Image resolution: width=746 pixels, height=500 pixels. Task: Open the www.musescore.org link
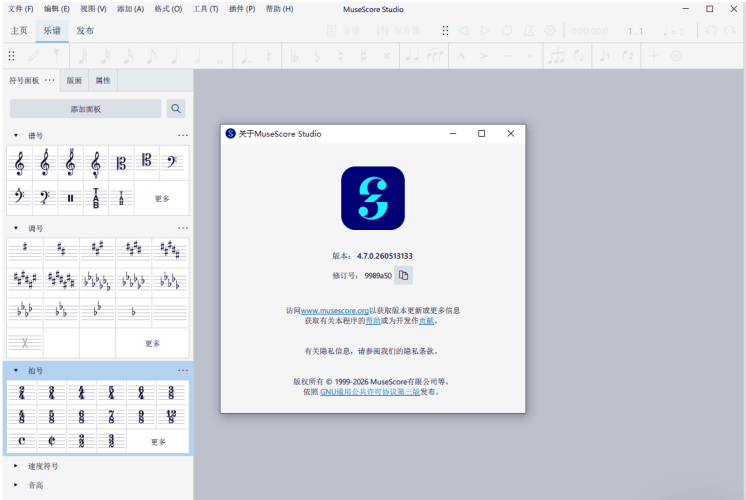334,311
